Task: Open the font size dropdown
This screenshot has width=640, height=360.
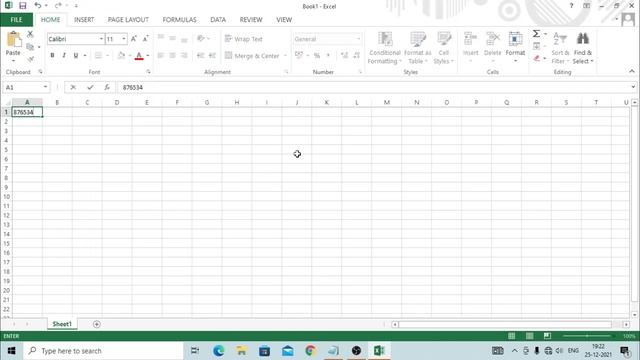Action: pyautogui.click(x=124, y=39)
